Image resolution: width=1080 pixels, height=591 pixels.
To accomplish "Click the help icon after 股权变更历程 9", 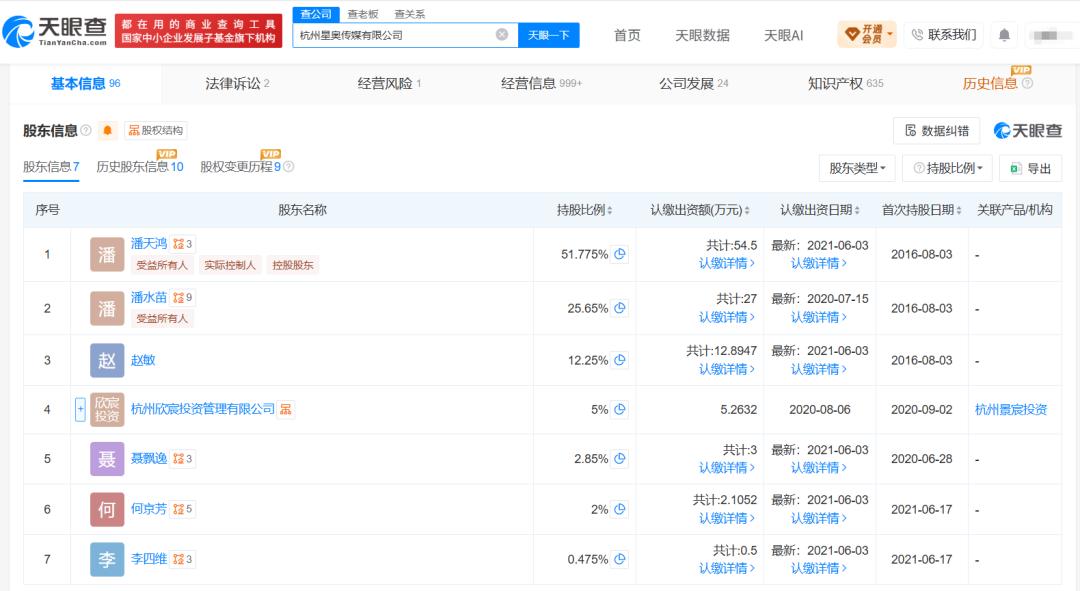I will click(x=289, y=167).
